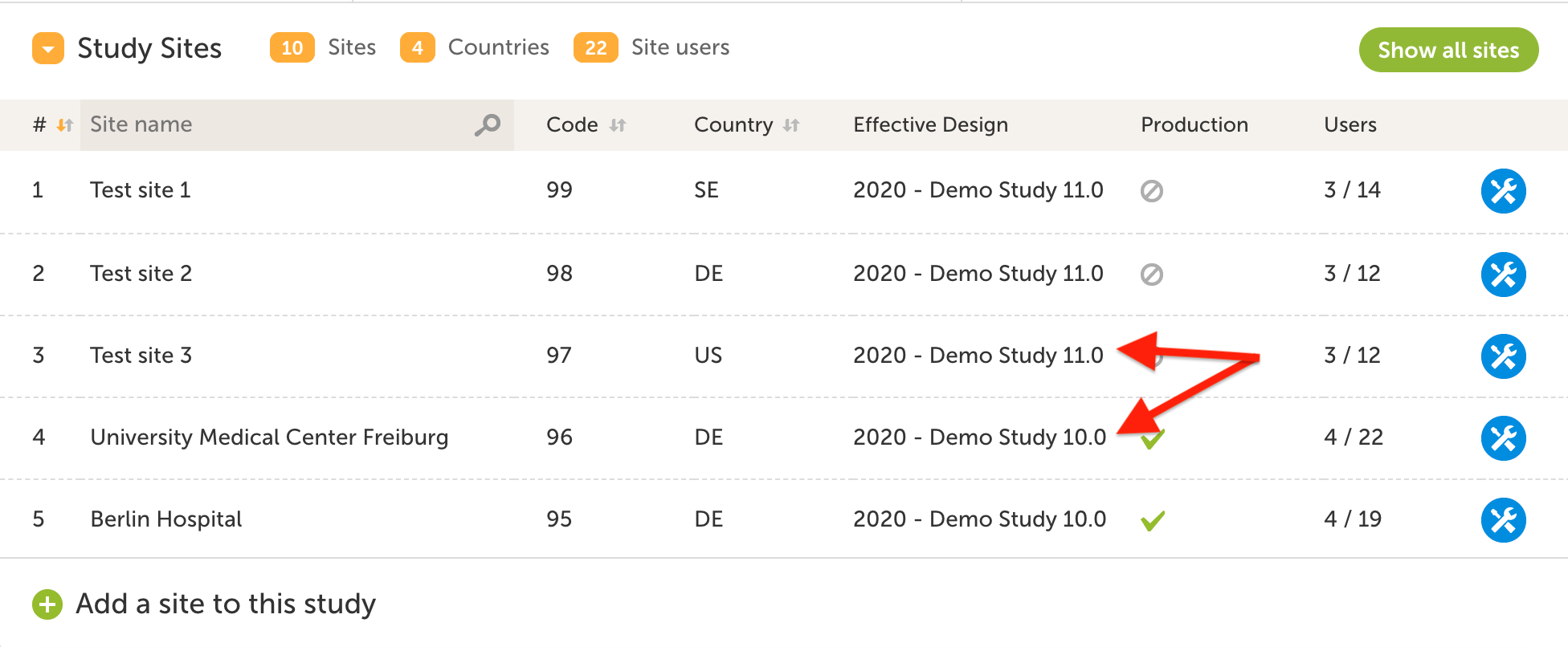Sort sites by Country column
This screenshot has width=1568, height=647.
point(791,125)
